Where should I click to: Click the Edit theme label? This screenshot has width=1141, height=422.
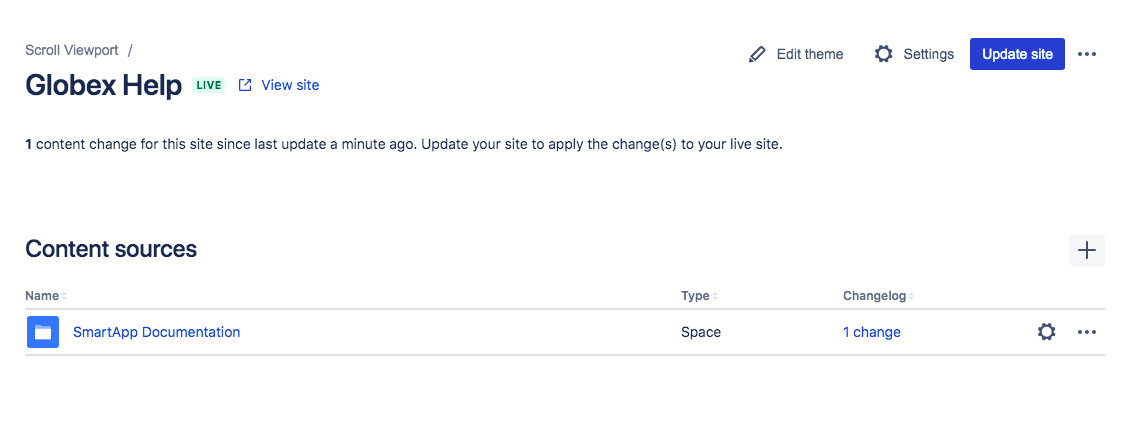(x=810, y=54)
